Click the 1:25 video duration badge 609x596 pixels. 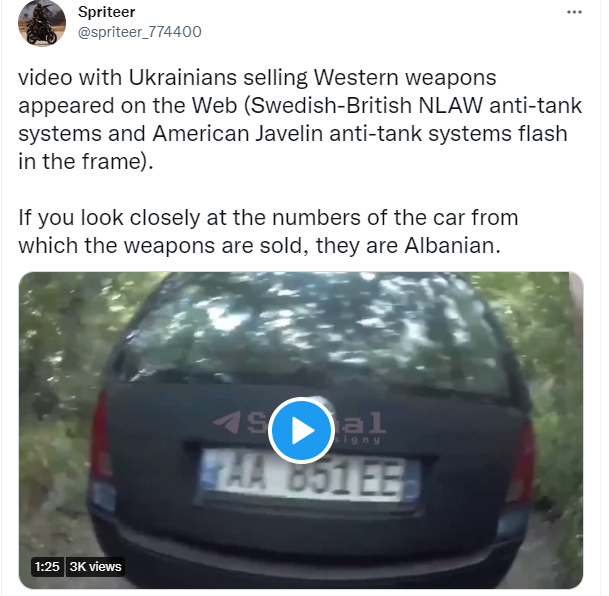47,566
